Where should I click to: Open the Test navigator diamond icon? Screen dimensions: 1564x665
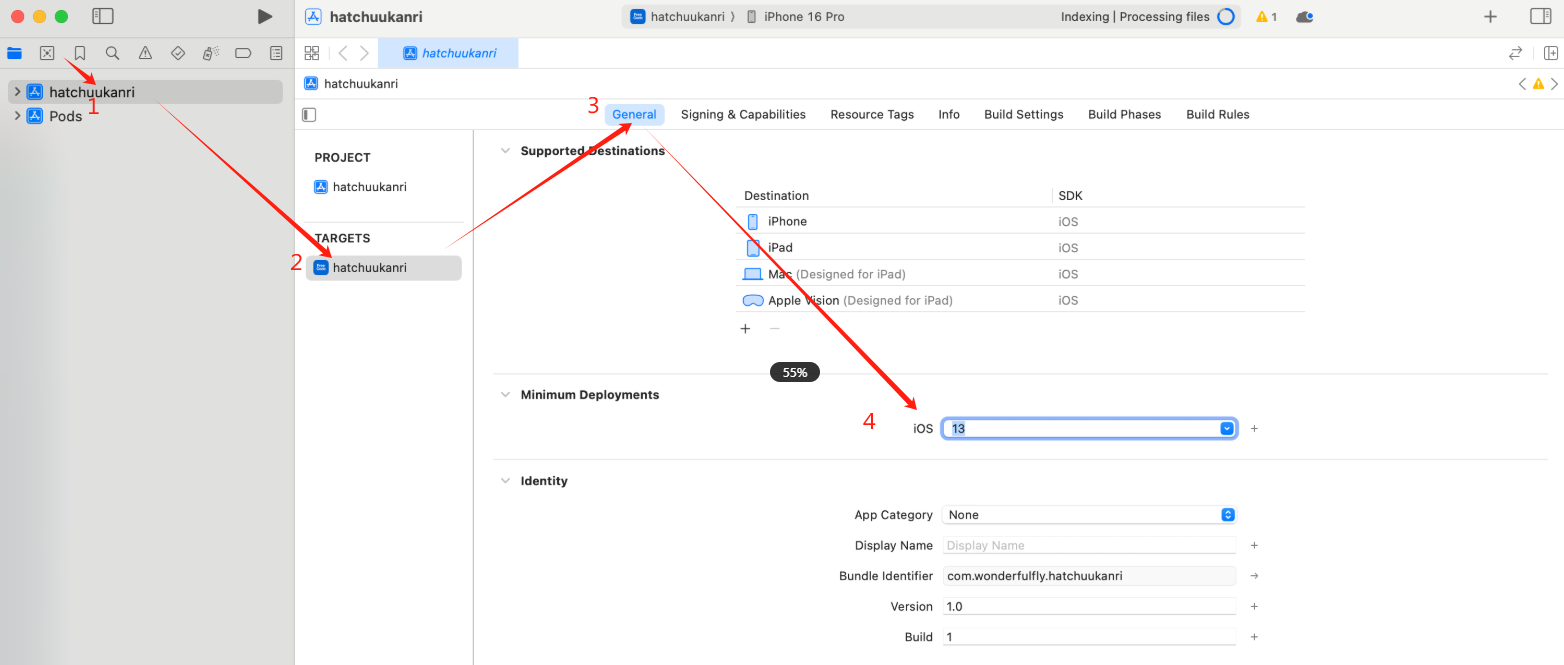pos(178,53)
